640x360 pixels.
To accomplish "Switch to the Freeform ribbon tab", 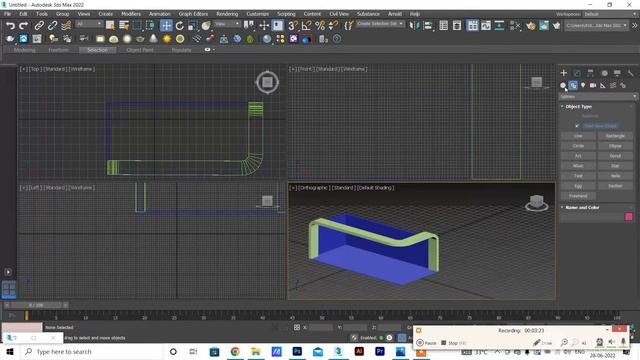I will coord(58,50).
